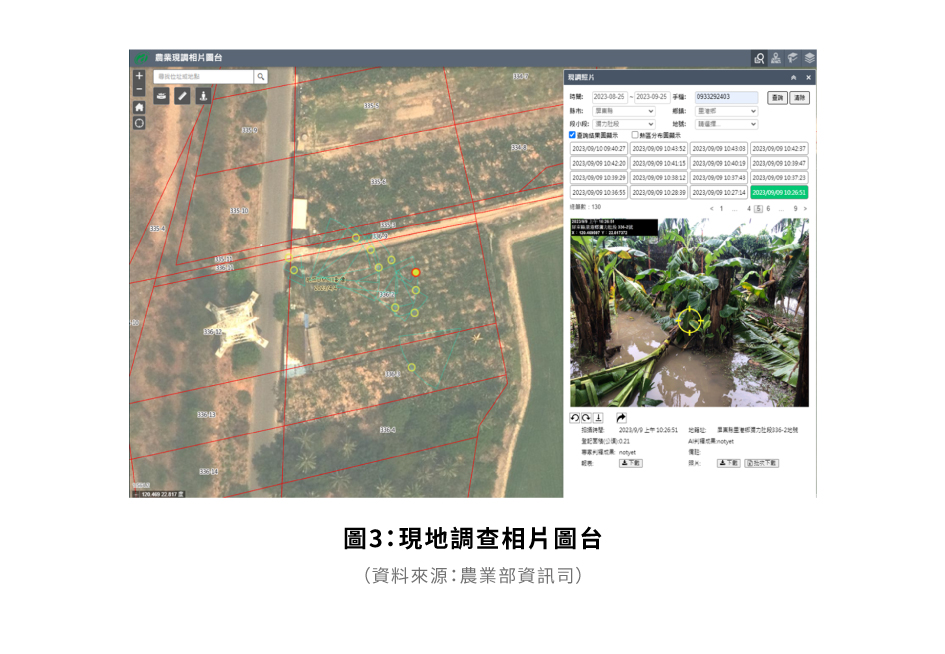945x654 pixels.
Task: Open the 鄉鎮 township dropdown
Action: (x=727, y=111)
